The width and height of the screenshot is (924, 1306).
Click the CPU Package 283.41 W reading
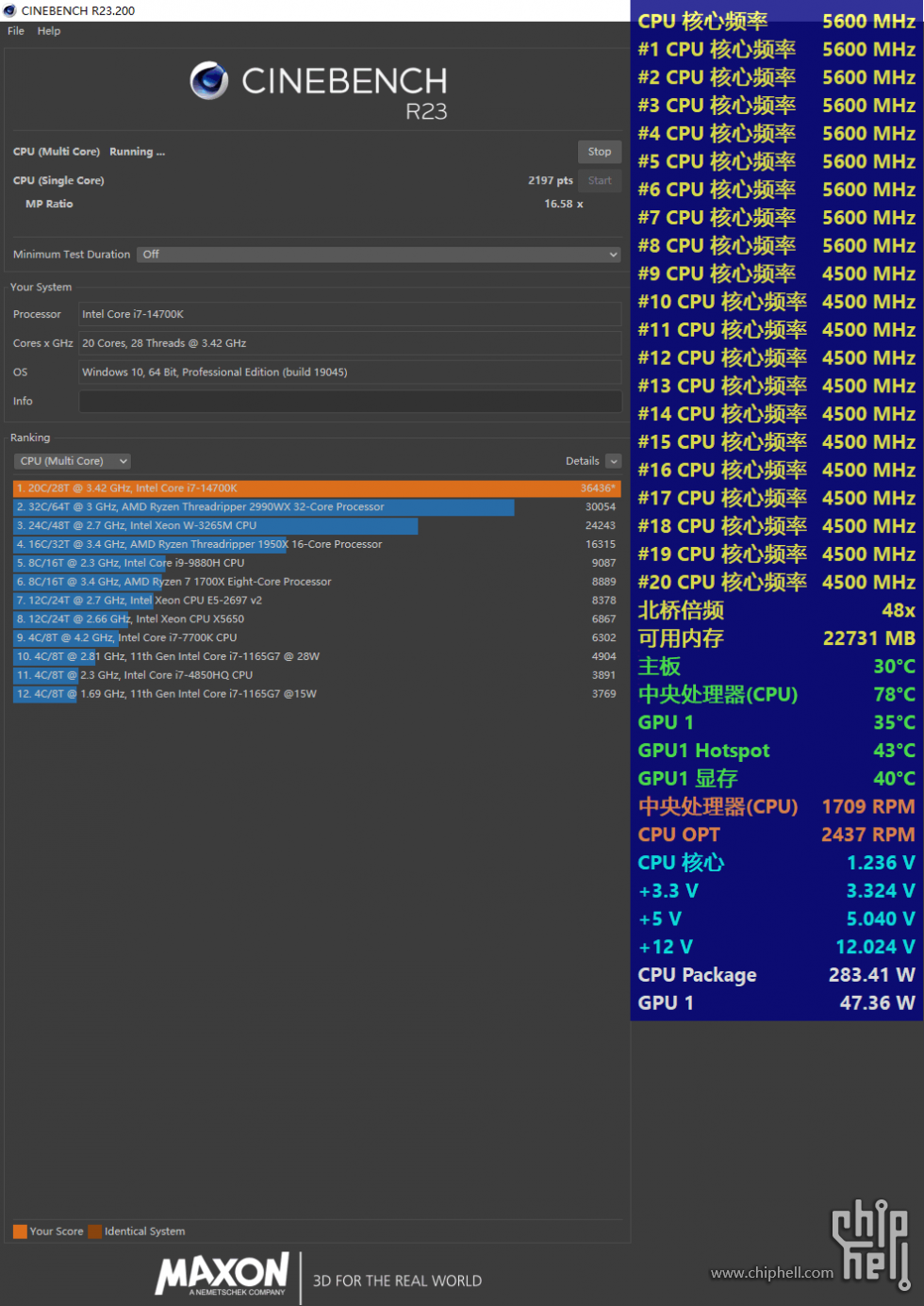[777, 975]
